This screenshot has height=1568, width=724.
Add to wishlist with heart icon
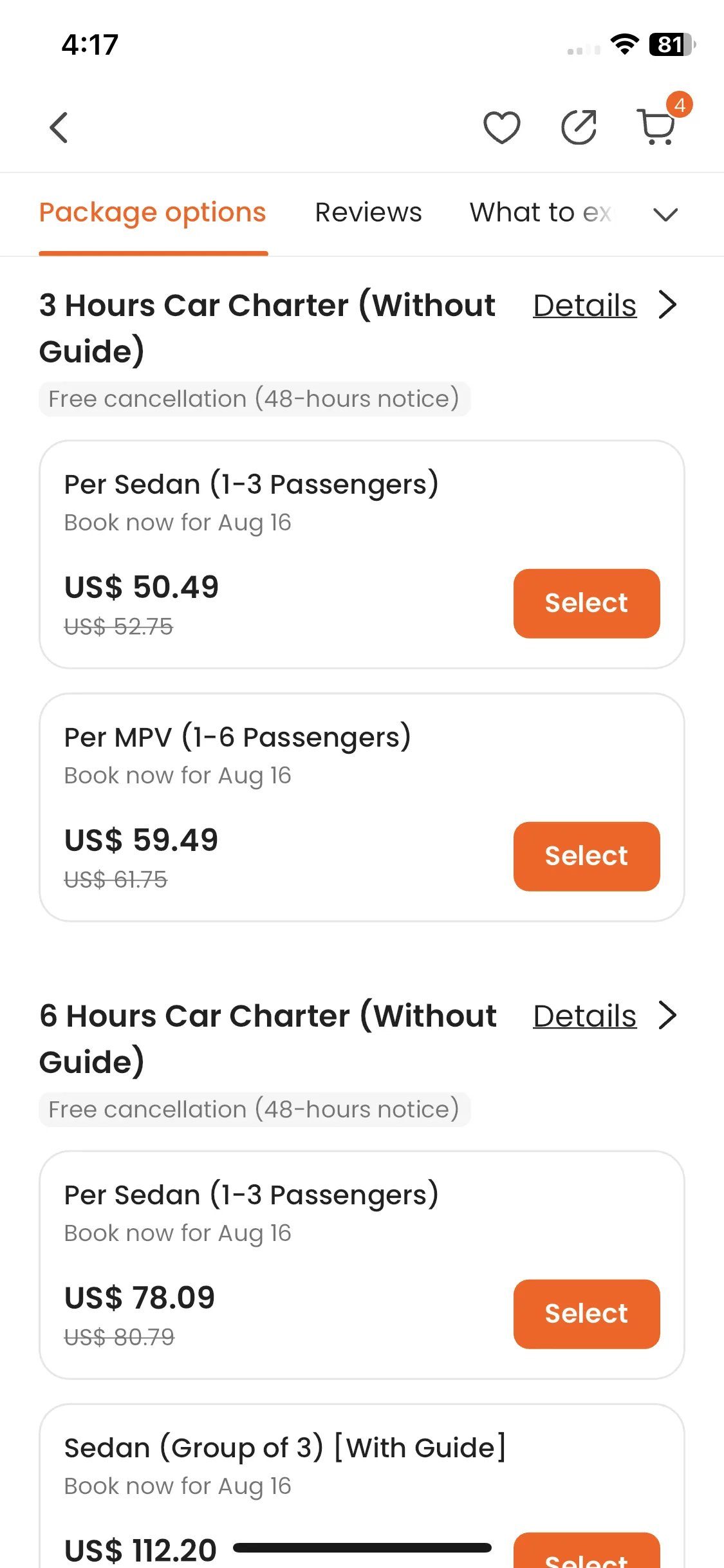pyautogui.click(x=502, y=127)
